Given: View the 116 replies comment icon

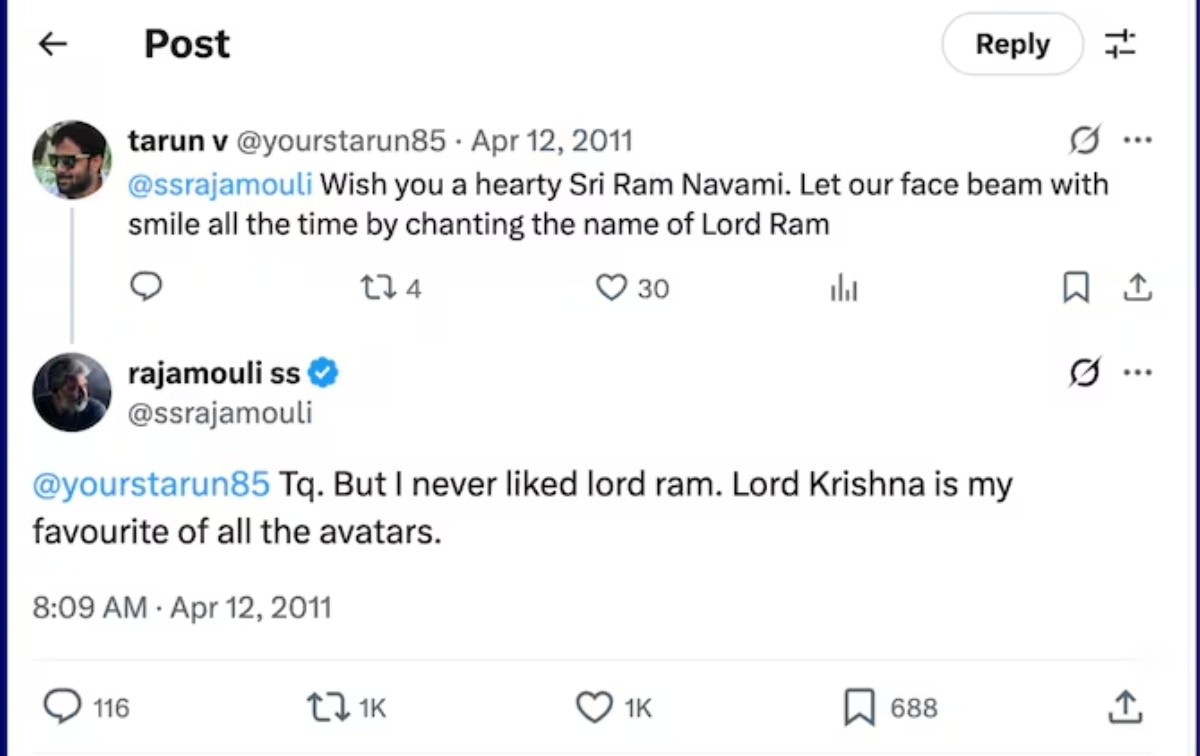Looking at the screenshot, I should pos(63,708).
